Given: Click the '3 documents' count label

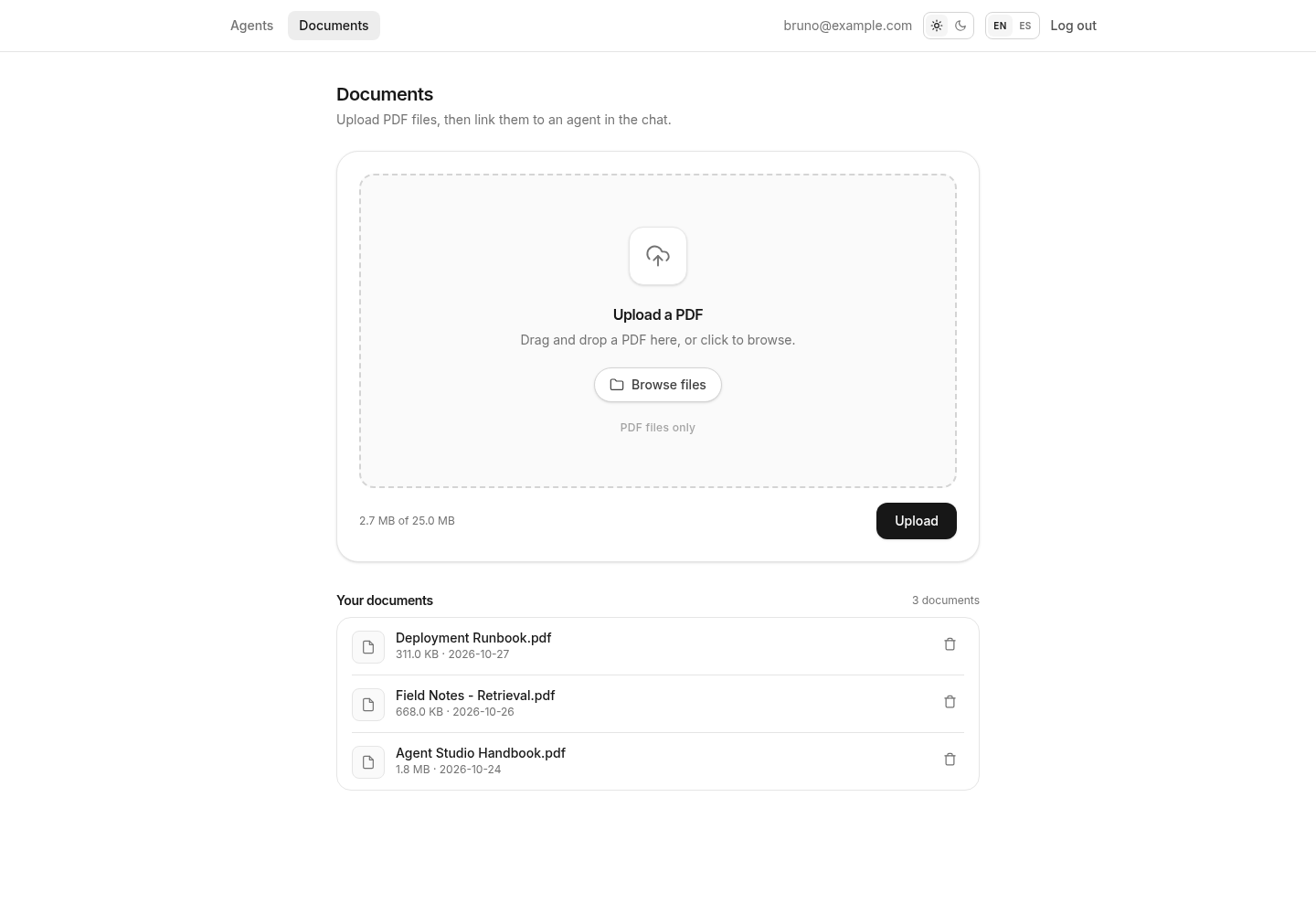Looking at the screenshot, I should 946,600.
